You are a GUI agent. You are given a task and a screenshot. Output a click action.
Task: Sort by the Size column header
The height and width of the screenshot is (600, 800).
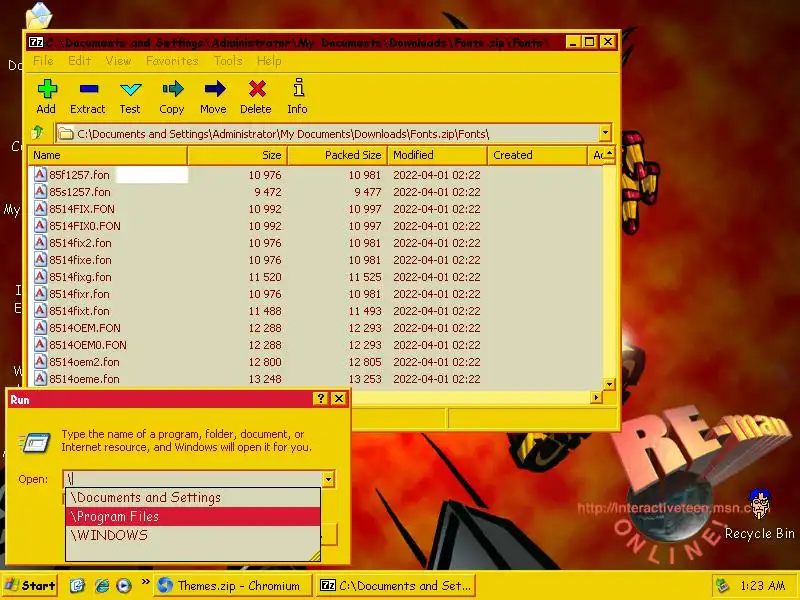(x=237, y=155)
